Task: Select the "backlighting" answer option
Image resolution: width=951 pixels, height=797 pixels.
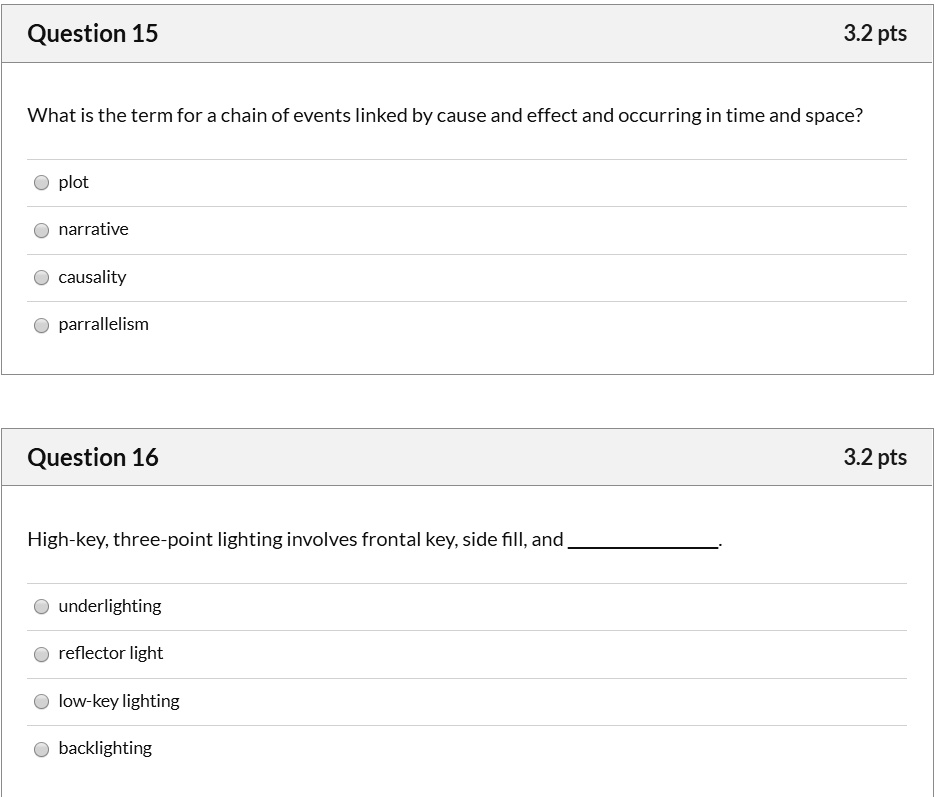Action: [x=105, y=748]
